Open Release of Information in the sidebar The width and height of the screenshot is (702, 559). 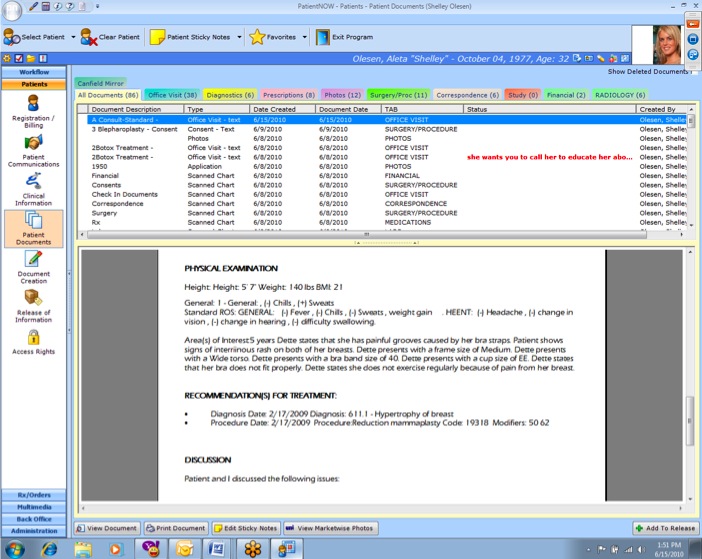34,306
